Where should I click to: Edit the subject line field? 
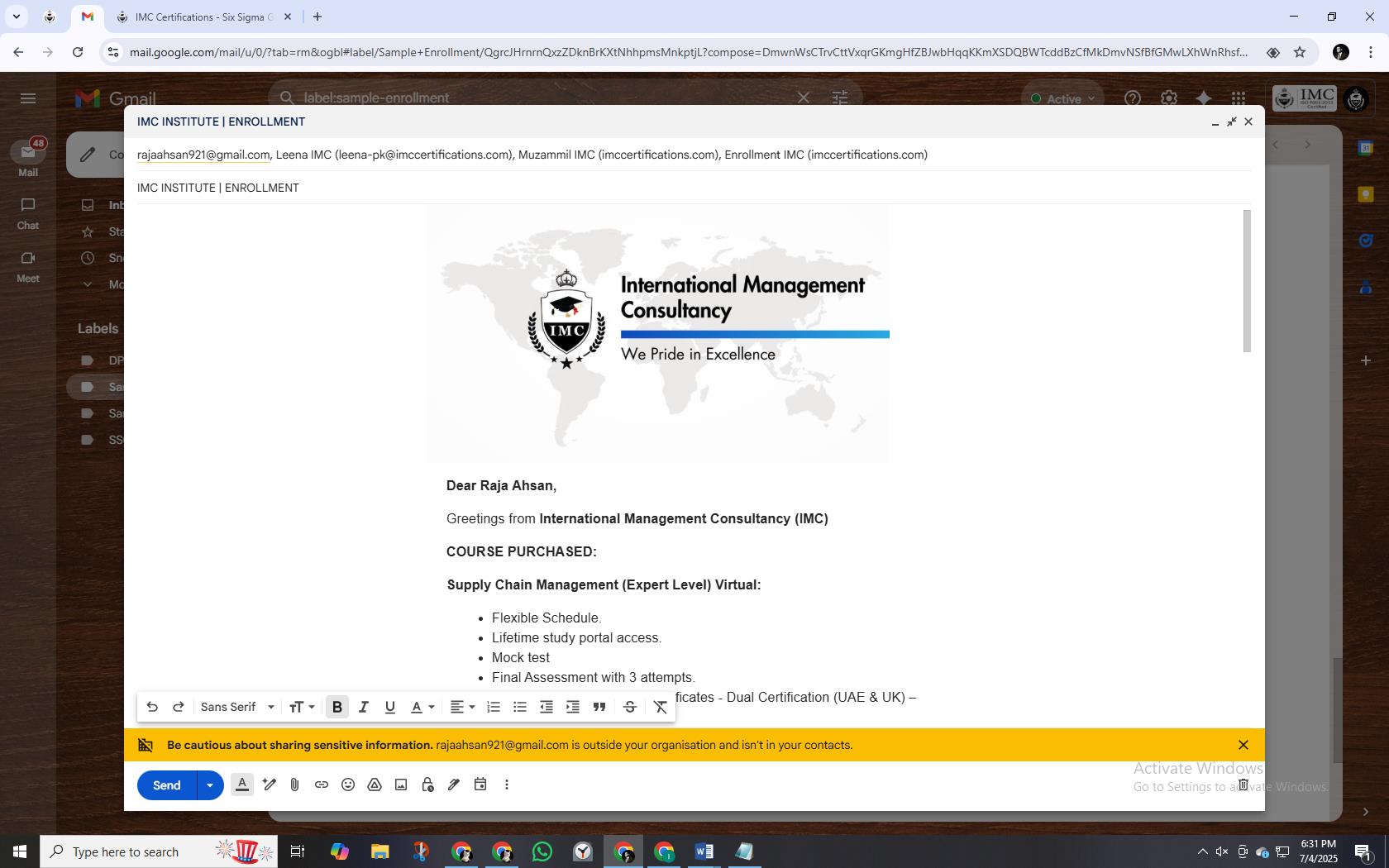point(694,188)
